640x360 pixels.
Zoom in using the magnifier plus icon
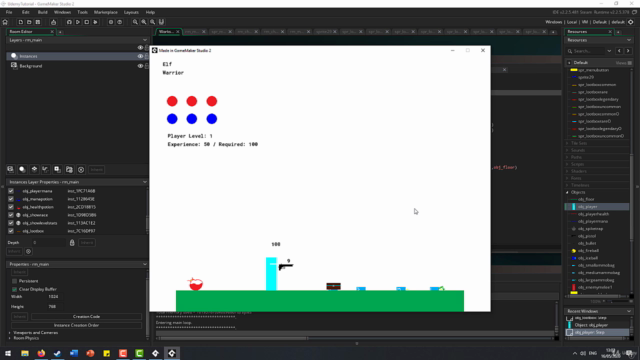[153, 22]
